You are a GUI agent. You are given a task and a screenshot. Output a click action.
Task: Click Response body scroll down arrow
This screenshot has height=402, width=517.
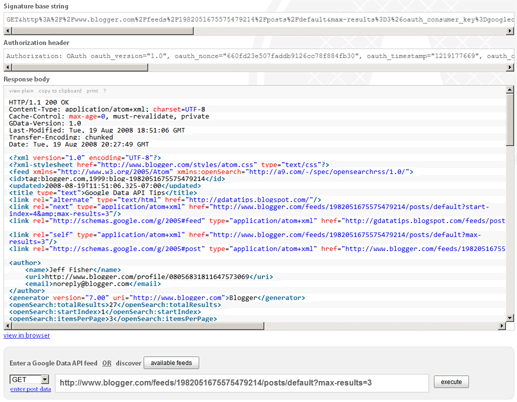pos(510,318)
